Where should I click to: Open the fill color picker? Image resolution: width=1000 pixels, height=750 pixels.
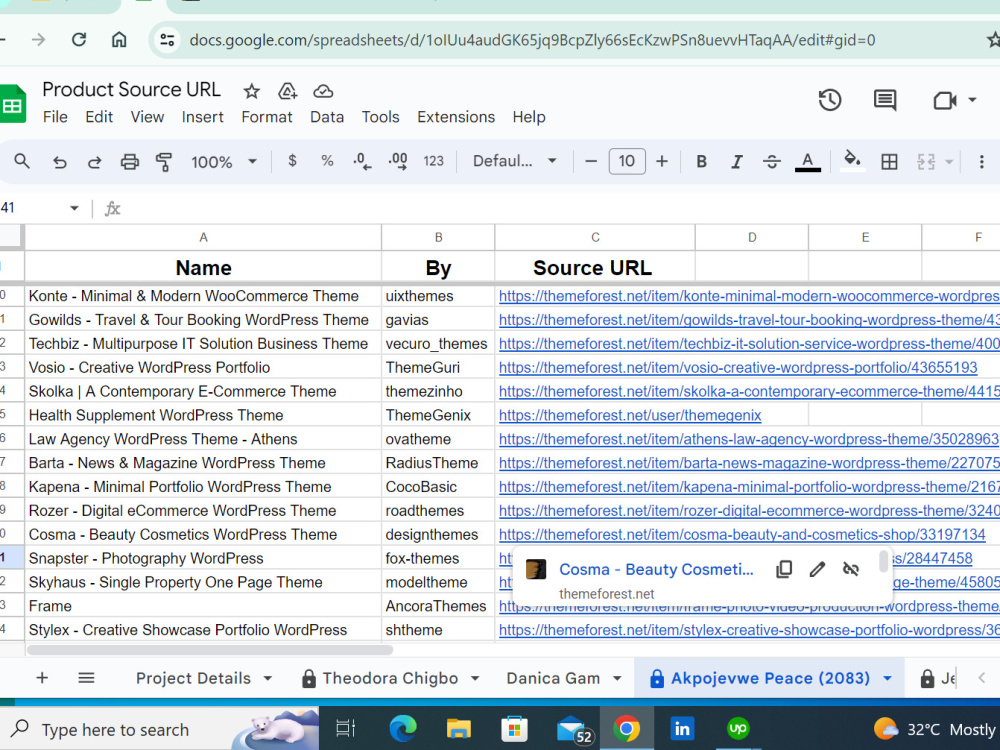point(853,160)
